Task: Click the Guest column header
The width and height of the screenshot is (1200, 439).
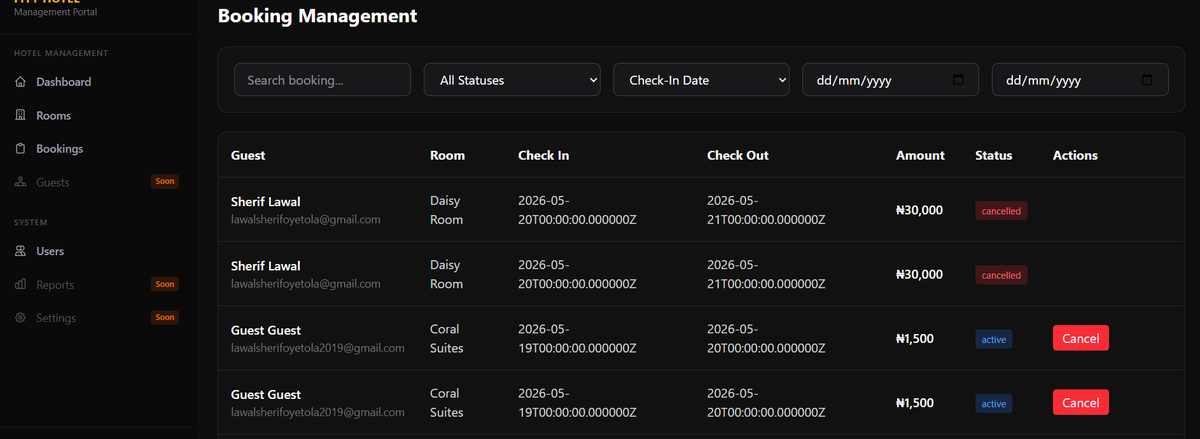Action: pos(248,156)
